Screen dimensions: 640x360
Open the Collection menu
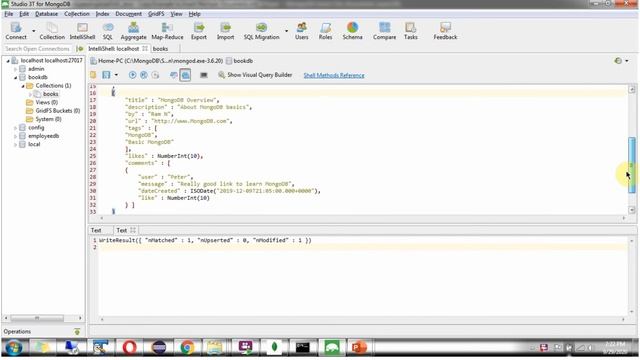(76, 14)
